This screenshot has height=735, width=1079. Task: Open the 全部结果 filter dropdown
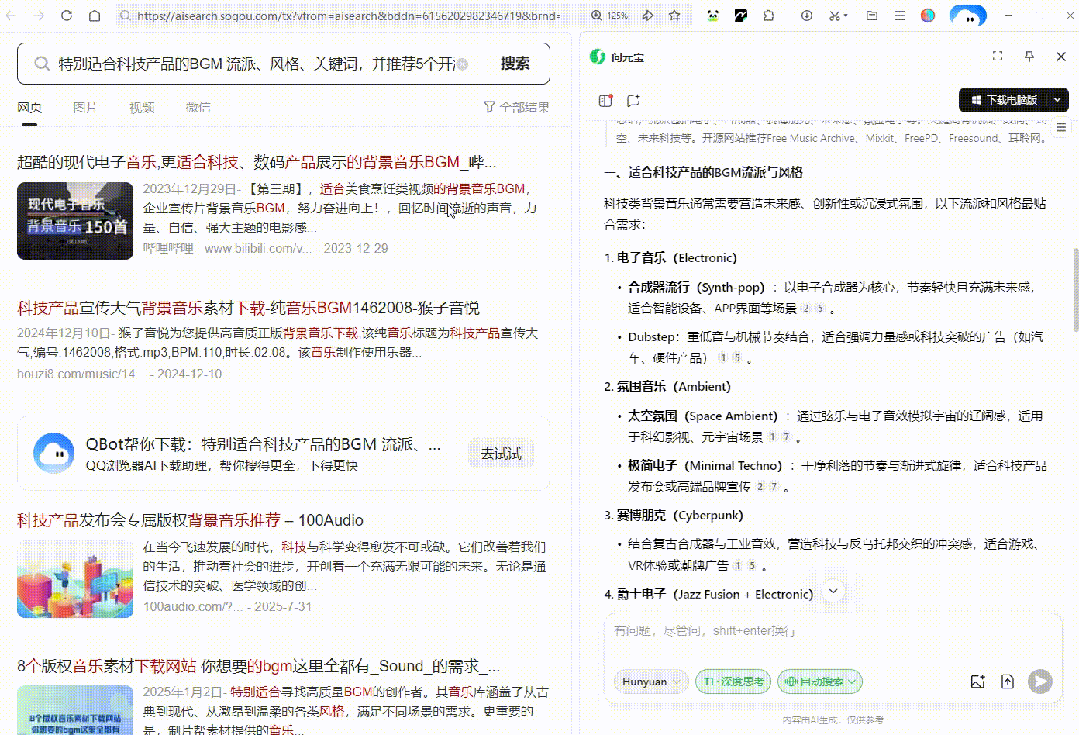pyautogui.click(x=516, y=107)
